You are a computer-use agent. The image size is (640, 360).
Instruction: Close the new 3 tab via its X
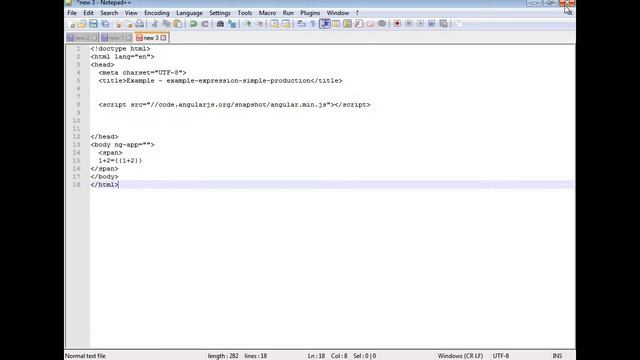tap(163, 38)
